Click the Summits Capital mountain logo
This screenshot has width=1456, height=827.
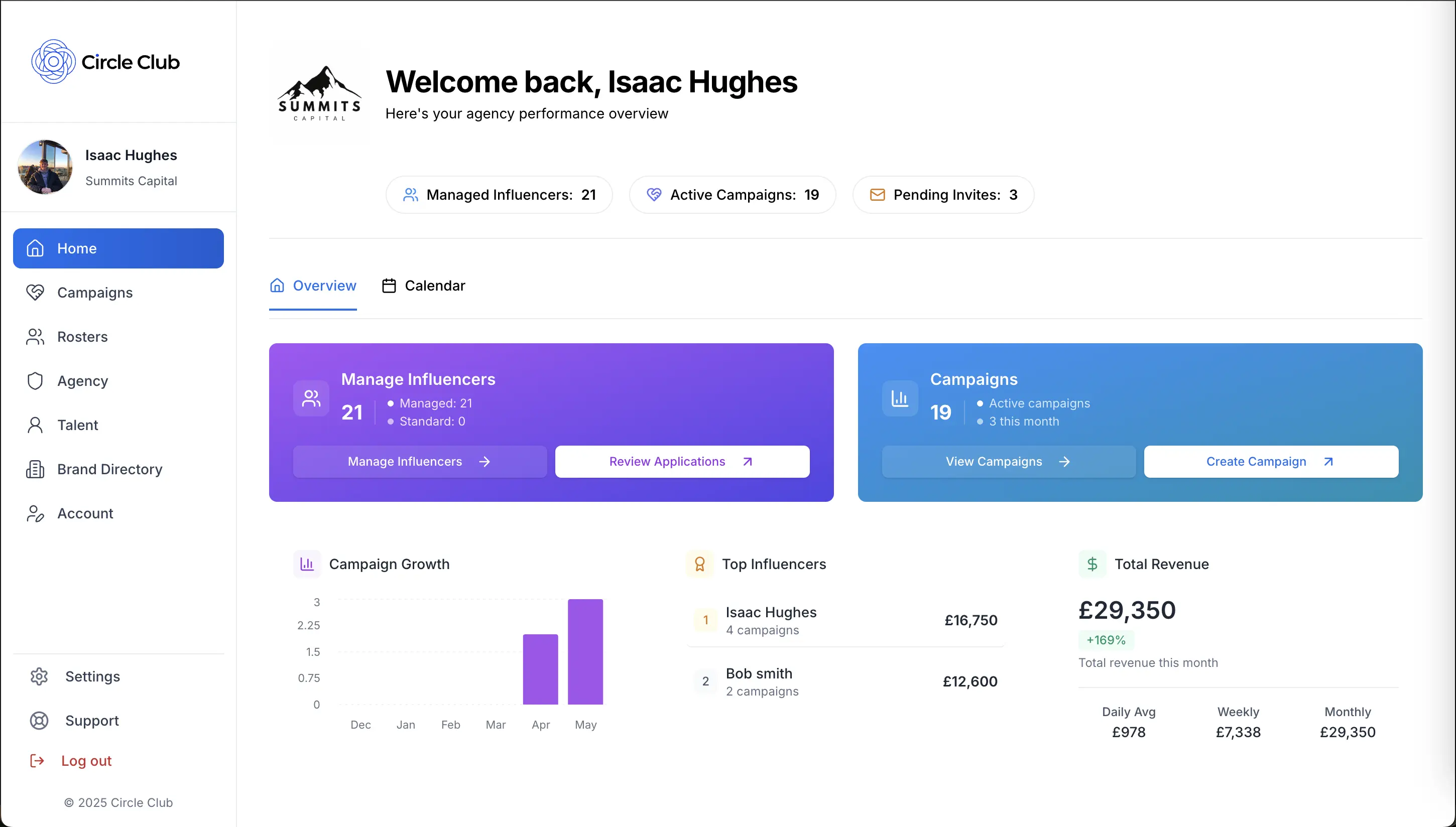319,92
